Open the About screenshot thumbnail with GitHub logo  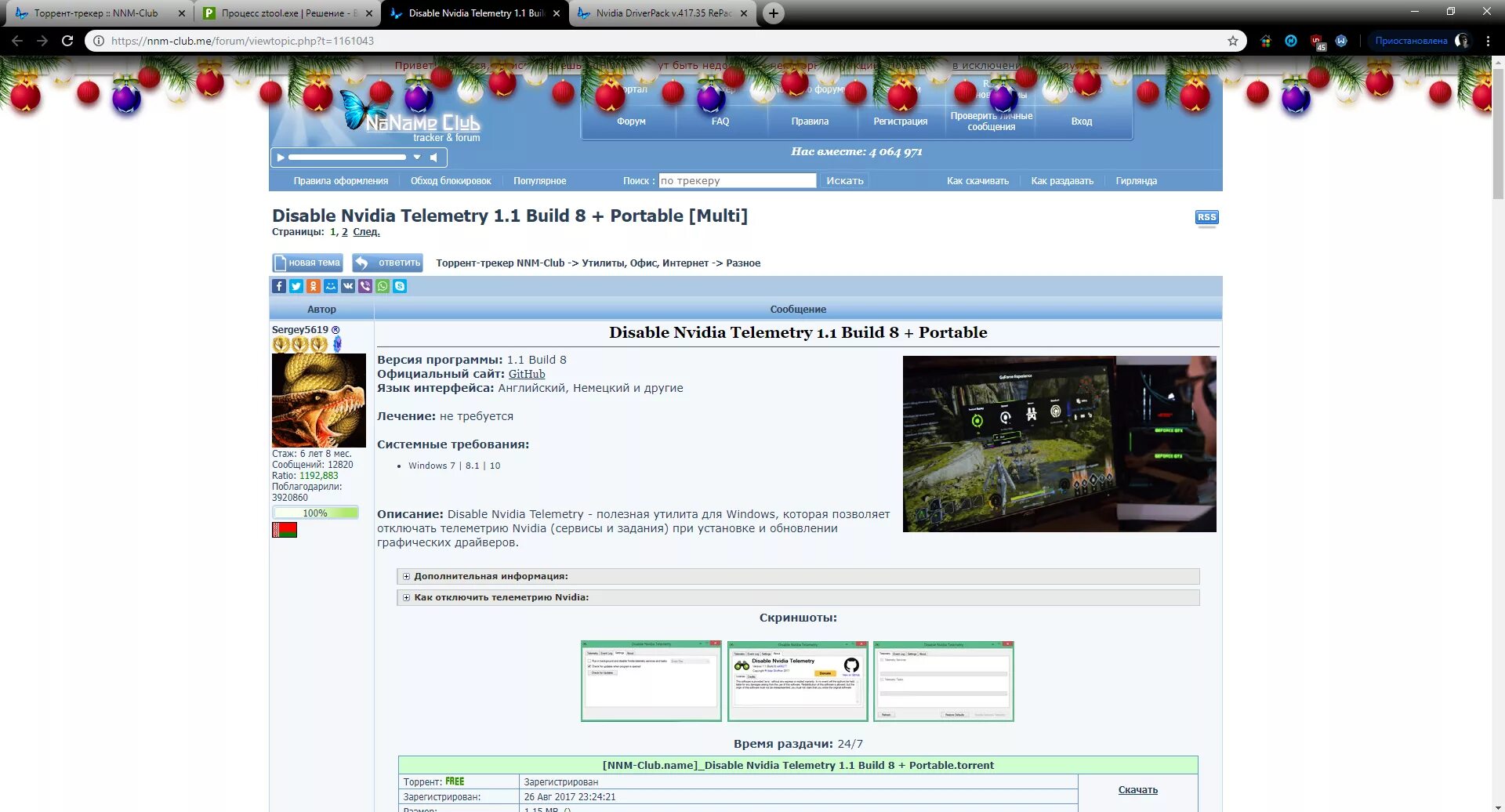(797, 681)
